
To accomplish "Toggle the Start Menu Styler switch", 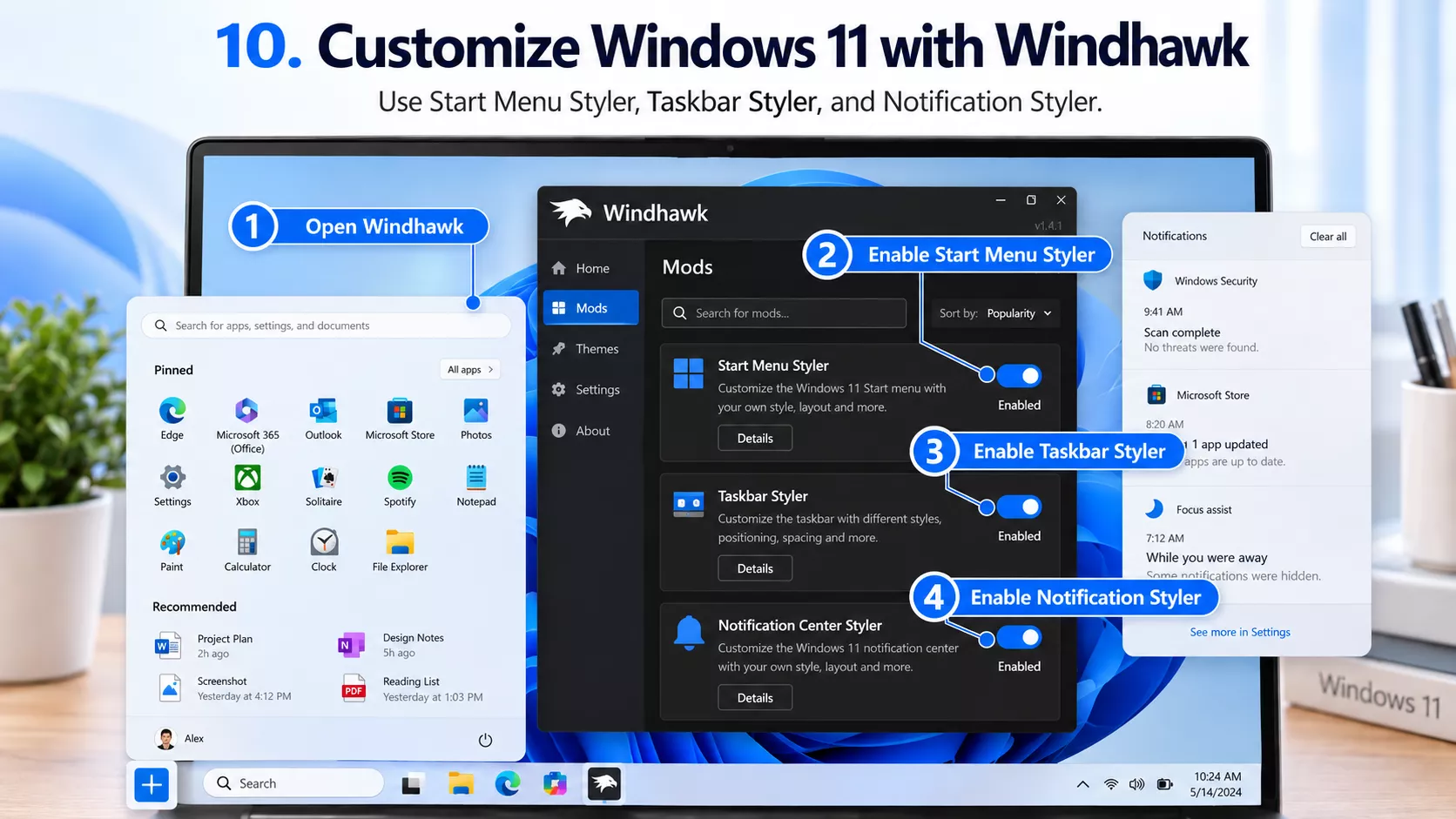I will click(x=1019, y=376).
